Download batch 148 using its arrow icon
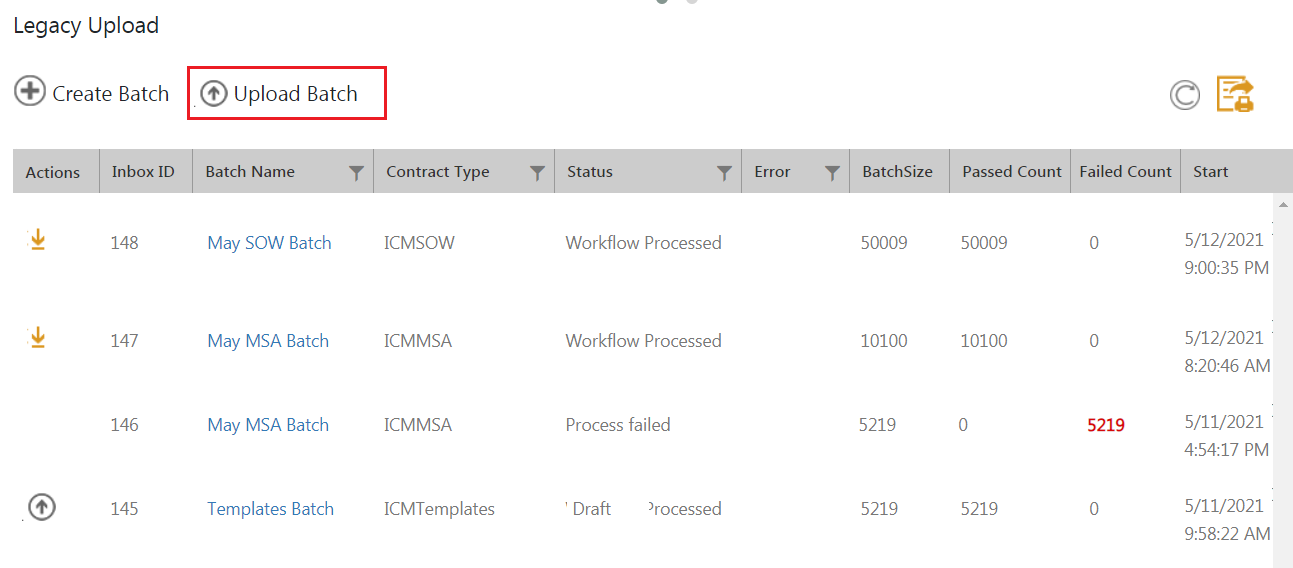Image resolution: width=1293 pixels, height=568 pixels. pos(37,240)
